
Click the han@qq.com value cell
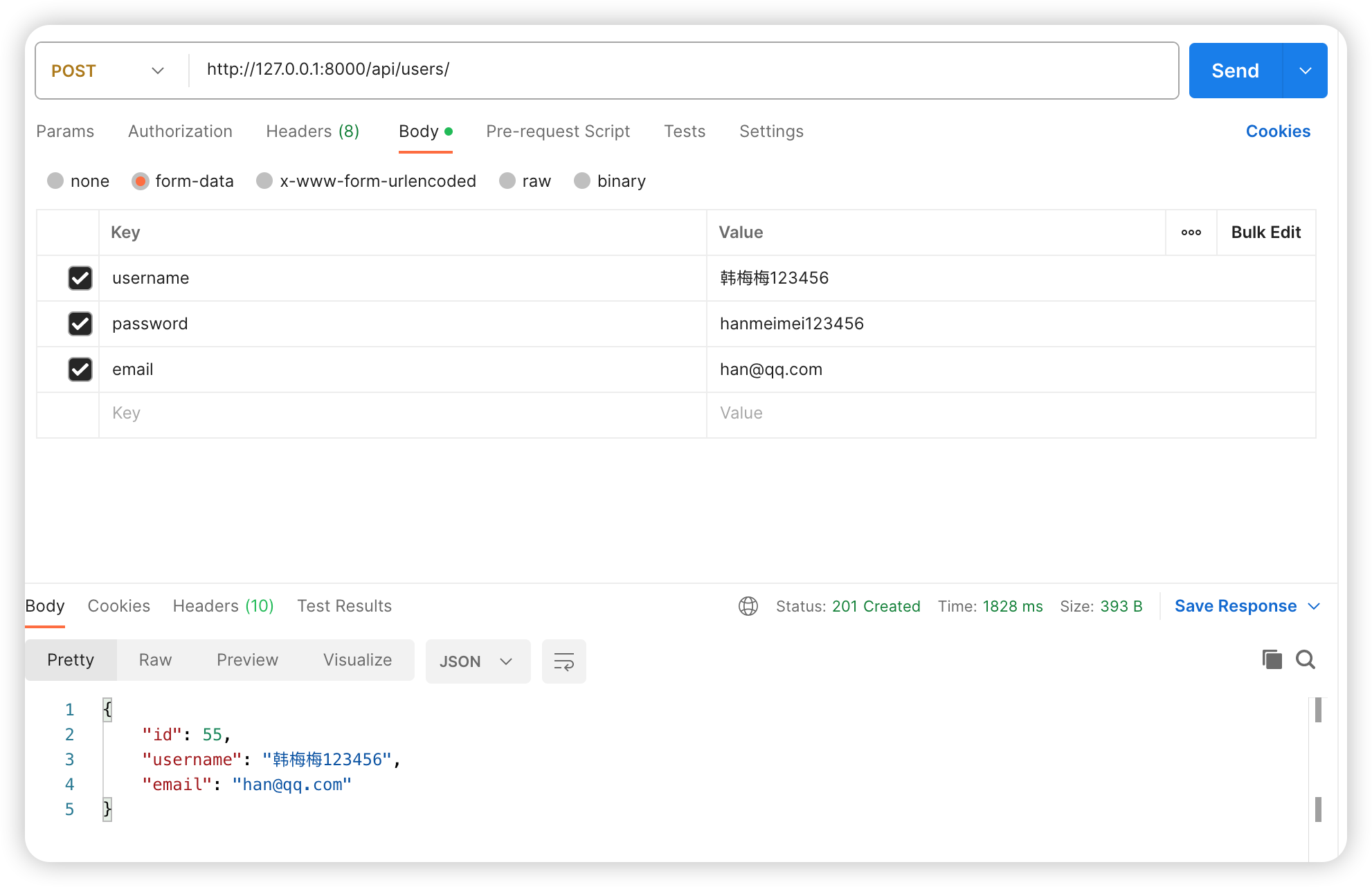click(1011, 369)
